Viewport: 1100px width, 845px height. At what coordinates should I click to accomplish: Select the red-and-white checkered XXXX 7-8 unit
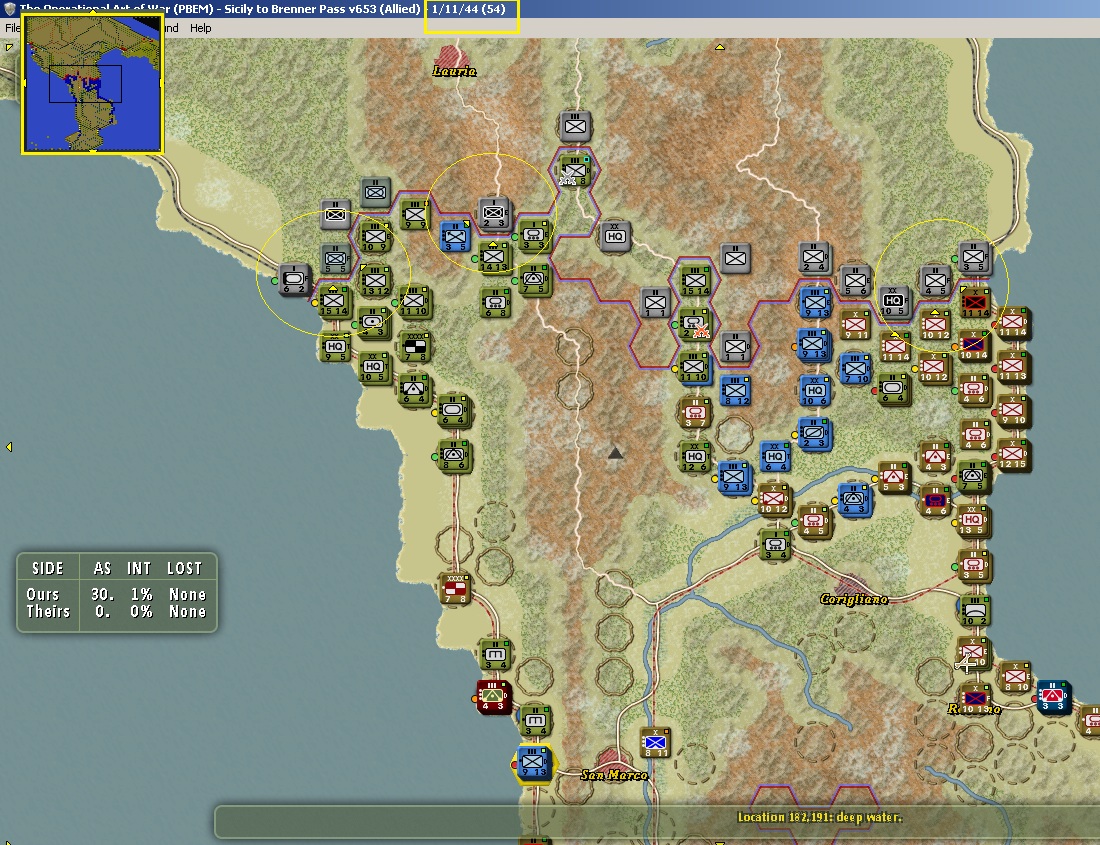[x=455, y=589]
